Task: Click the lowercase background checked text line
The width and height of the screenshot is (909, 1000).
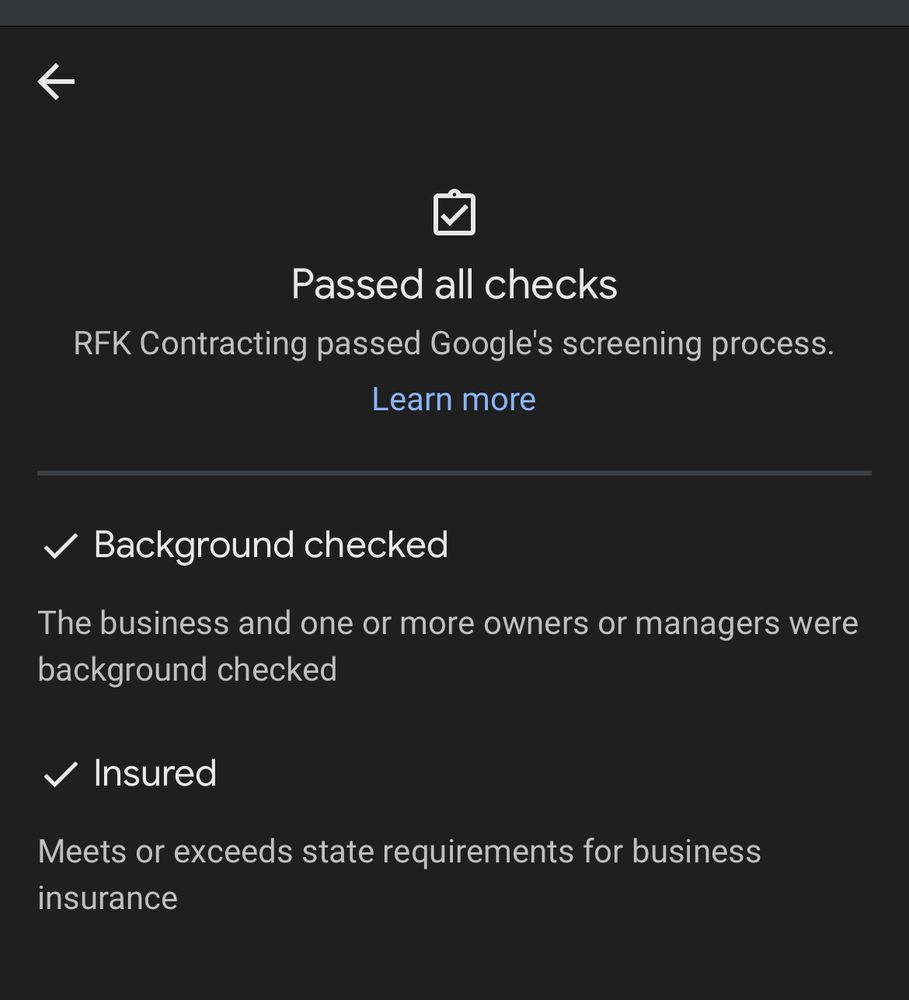Action: 187,669
